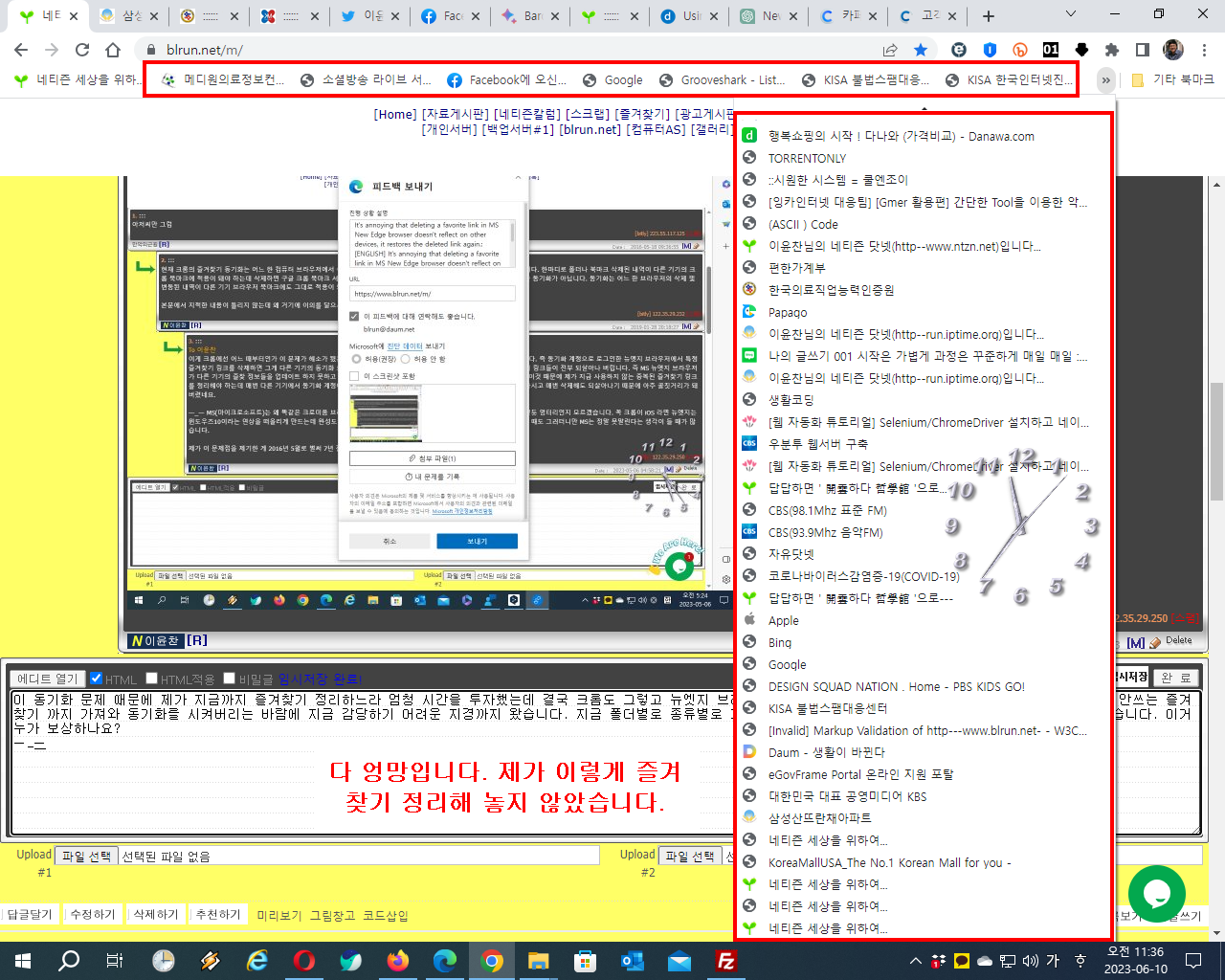Click the 에디트 열기 button

pos(48,679)
